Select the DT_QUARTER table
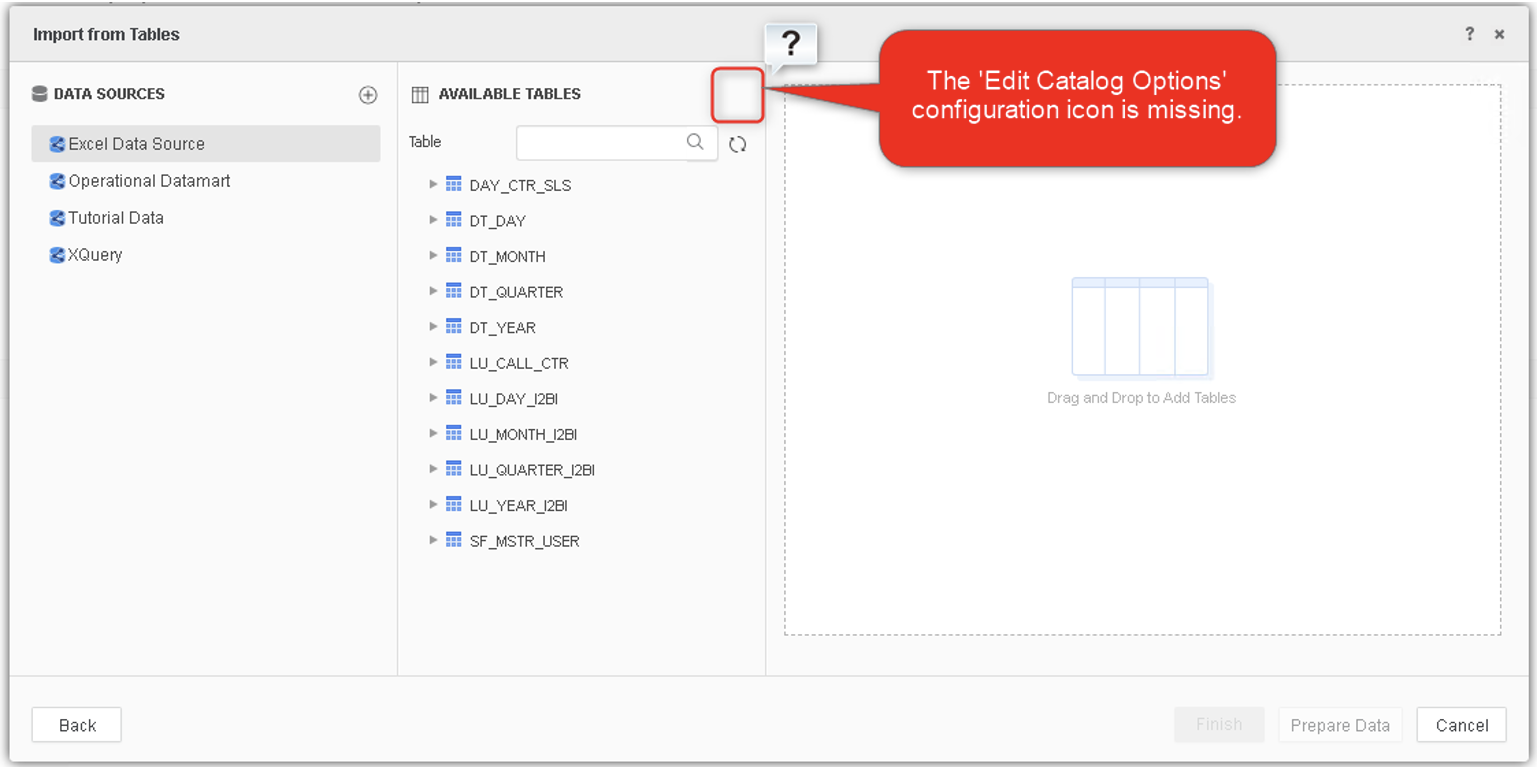Screen dimensions: 1538x772 pyautogui.click(x=516, y=292)
